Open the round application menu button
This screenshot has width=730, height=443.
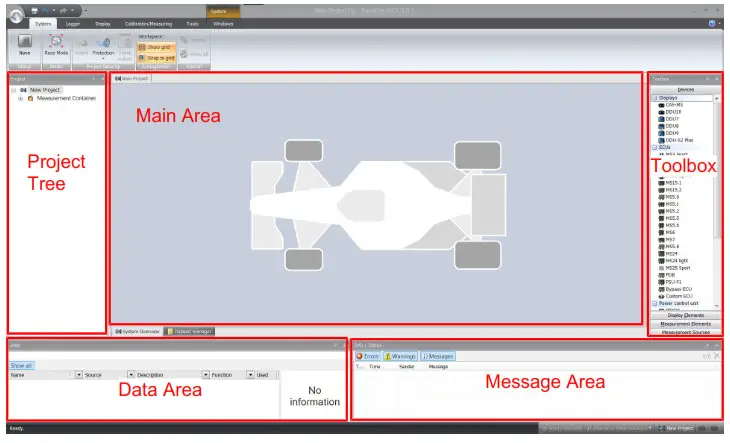(16, 15)
